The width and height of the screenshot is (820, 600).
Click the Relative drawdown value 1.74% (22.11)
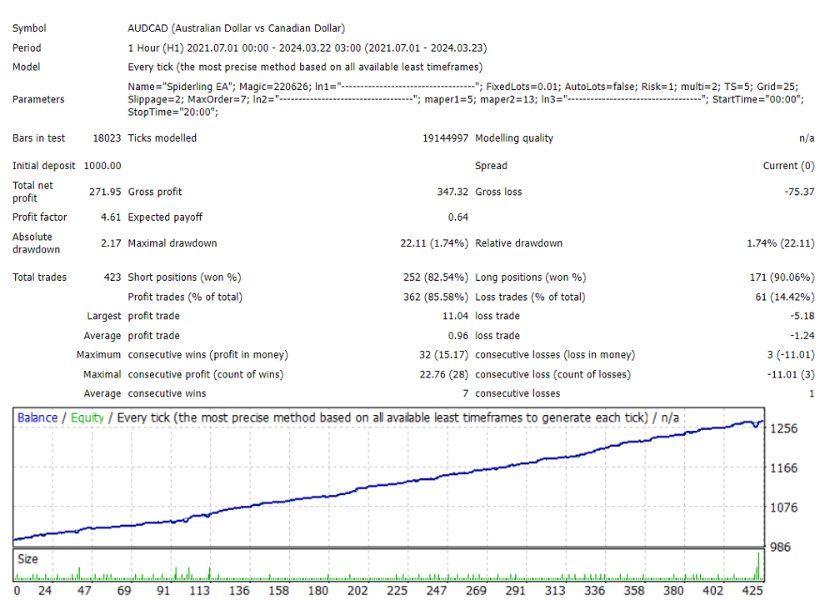[x=780, y=243]
